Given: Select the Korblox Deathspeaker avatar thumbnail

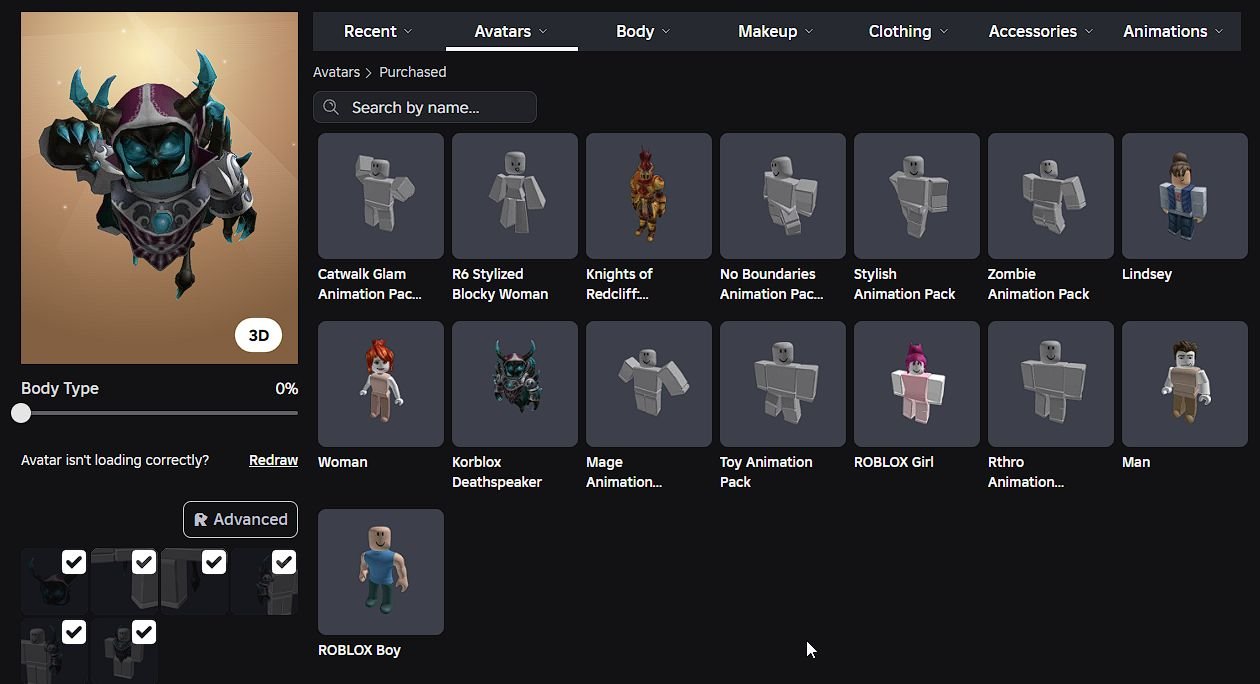Looking at the screenshot, I should coord(515,384).
